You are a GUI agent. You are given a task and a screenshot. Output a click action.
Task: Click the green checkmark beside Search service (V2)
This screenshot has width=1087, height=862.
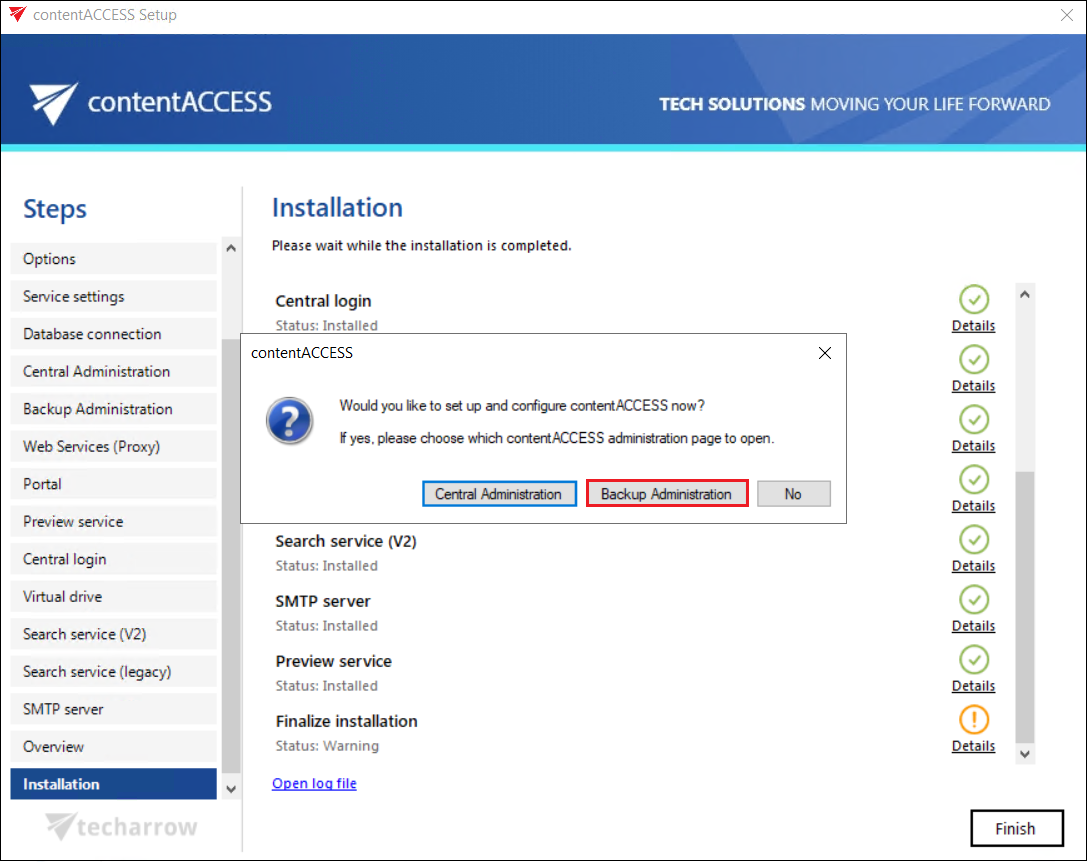tap(973, 539)
